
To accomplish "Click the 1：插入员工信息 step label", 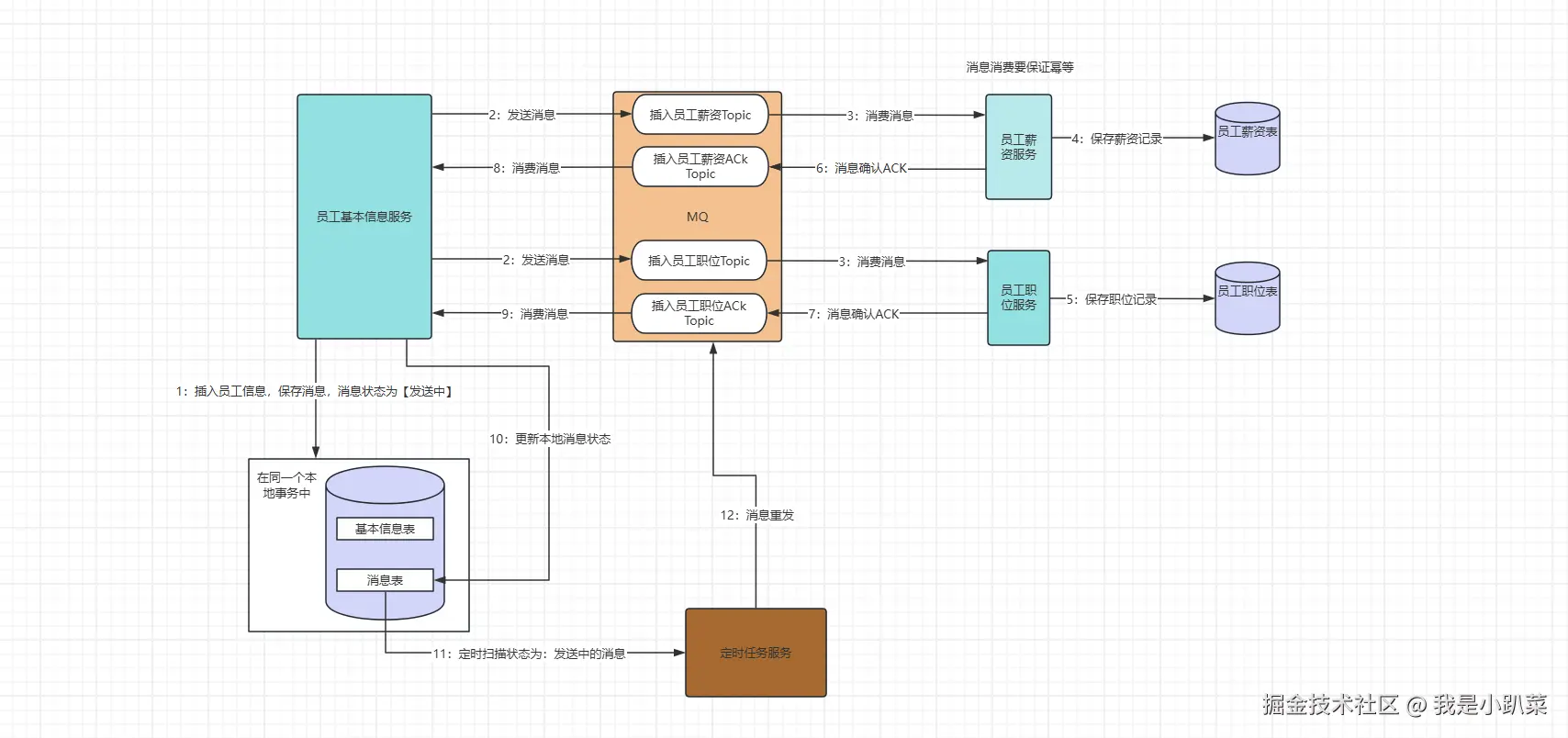I will [314, 391].
